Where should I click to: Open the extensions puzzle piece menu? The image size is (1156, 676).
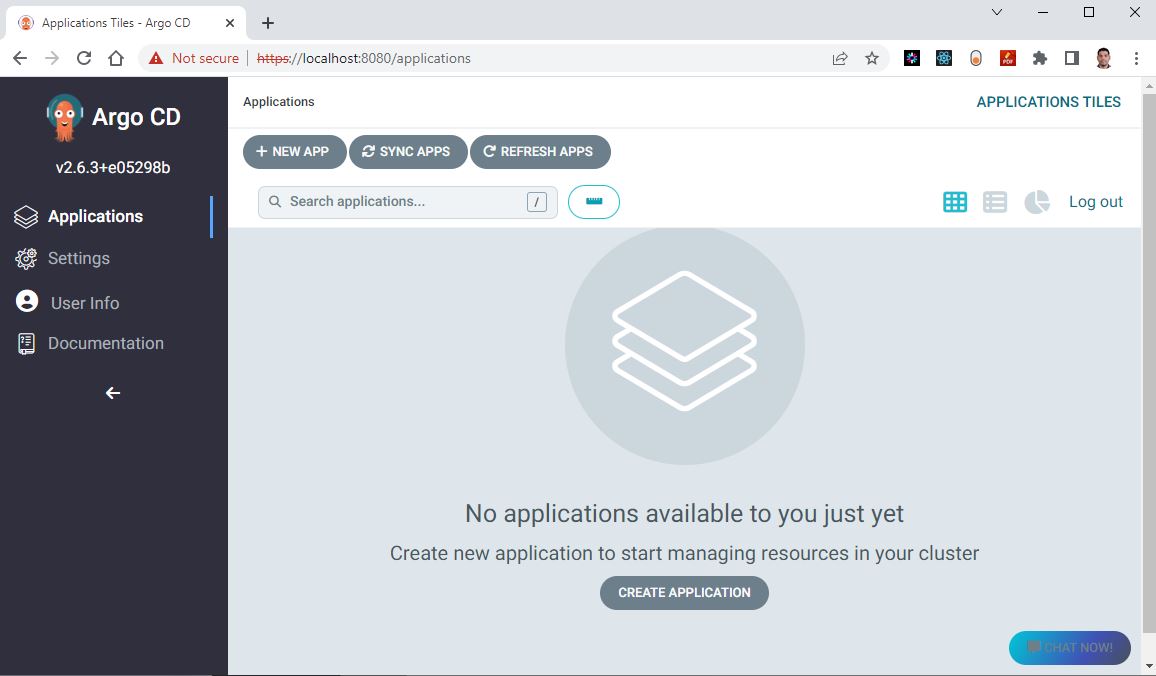pyautogui.click(x=1040, y=58)
